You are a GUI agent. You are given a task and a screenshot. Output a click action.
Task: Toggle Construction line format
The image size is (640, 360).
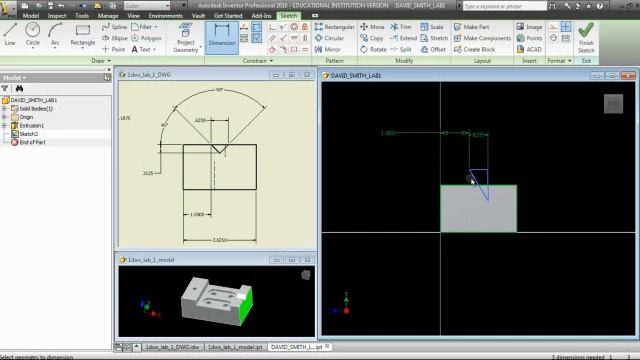click(x=553, y=27)
